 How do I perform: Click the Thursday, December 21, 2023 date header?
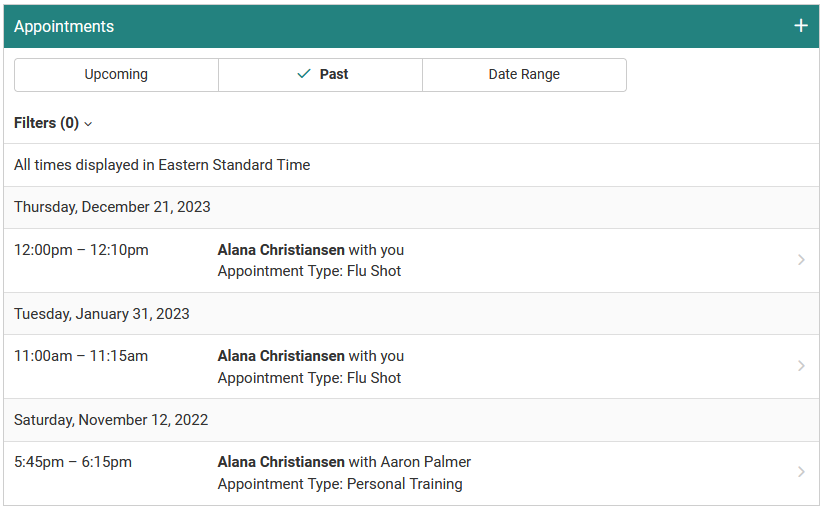[x=112, y=207]
